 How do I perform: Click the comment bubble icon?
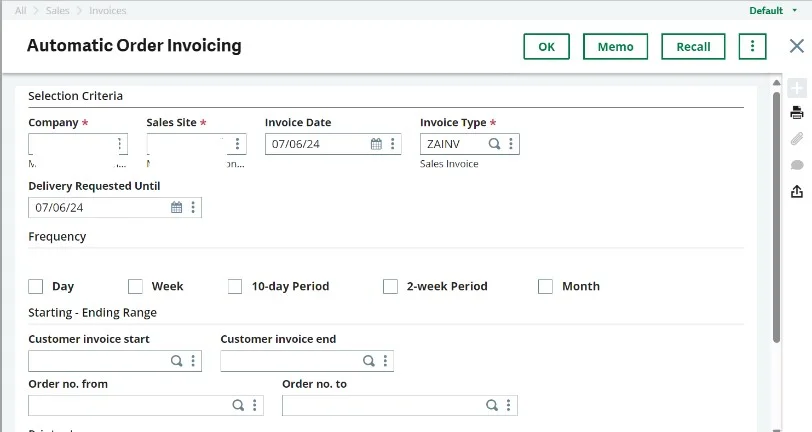click(797, 165)
